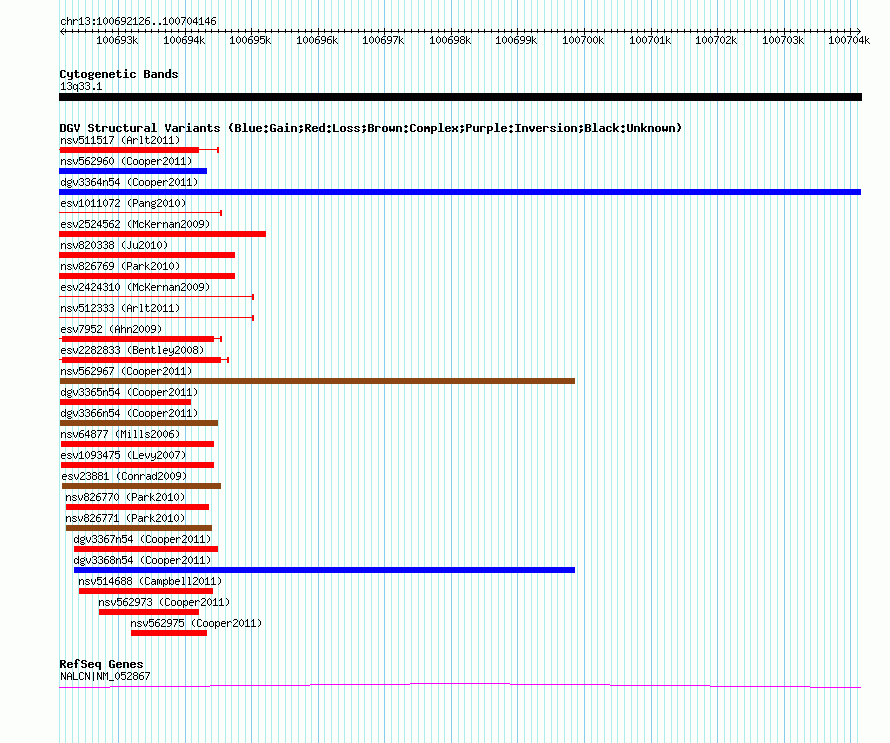This screenshot has width=890, height=743.
Task: Click the right arrow at the ruler end
Action: (858, 31)
